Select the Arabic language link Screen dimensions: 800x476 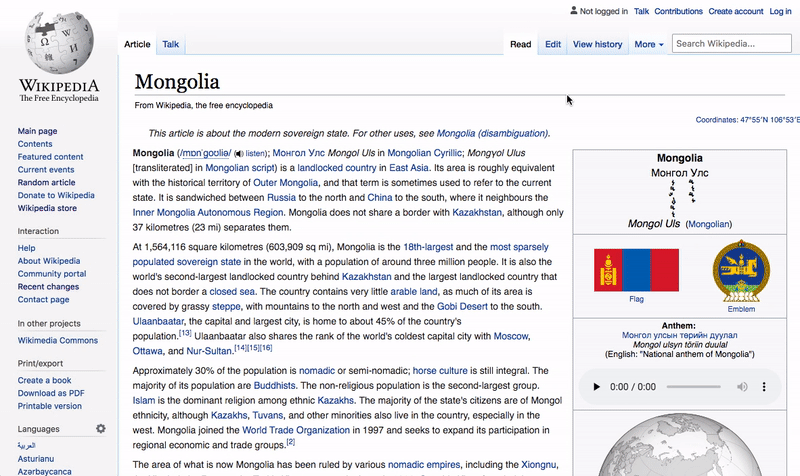click(27, 445)
